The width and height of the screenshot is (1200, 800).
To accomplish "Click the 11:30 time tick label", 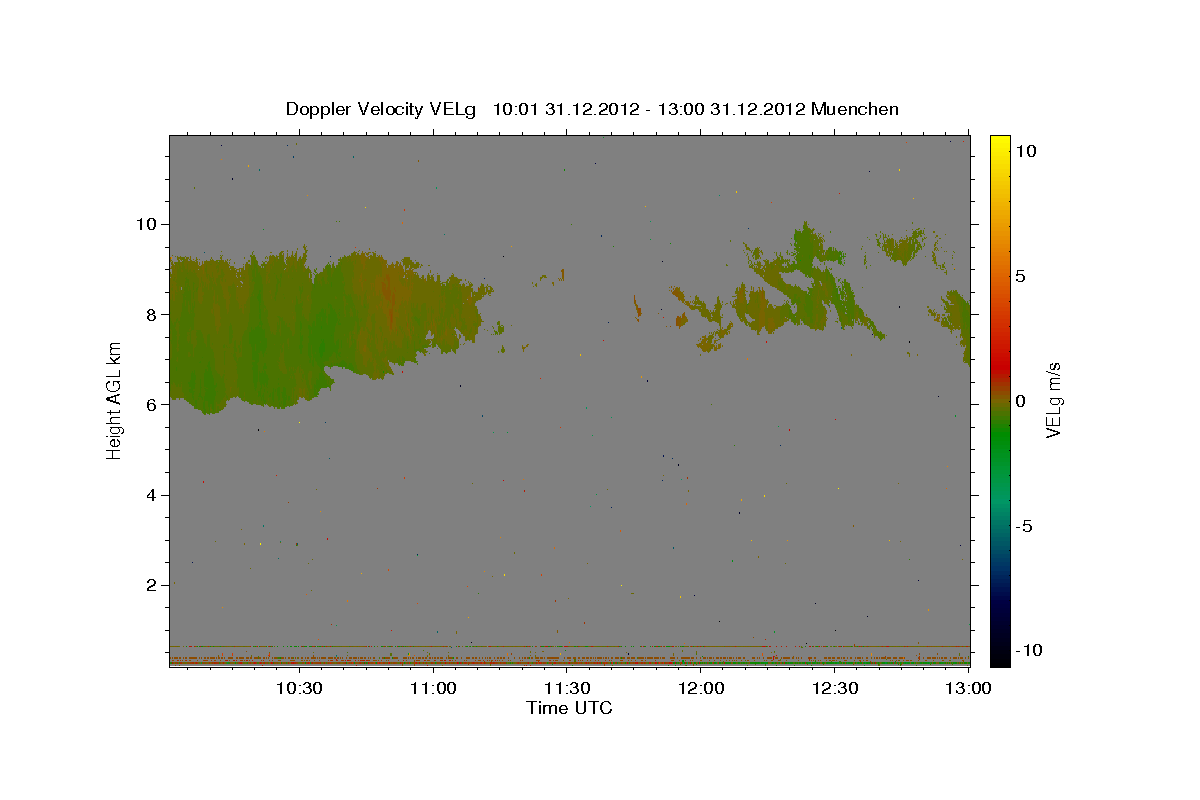I will tap(567, 688).
